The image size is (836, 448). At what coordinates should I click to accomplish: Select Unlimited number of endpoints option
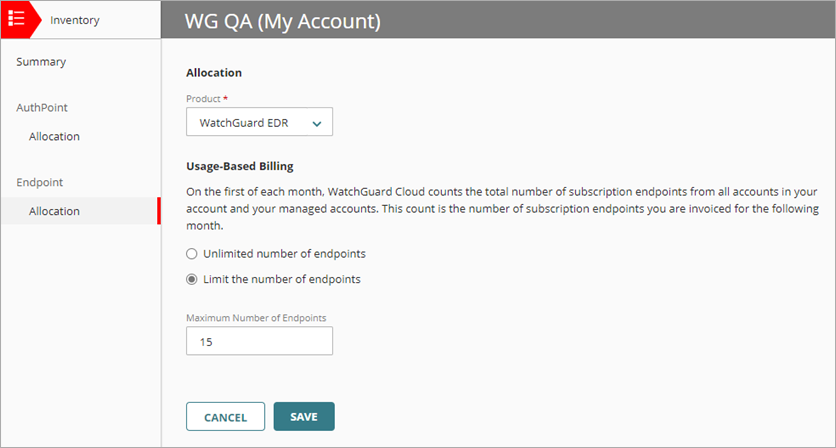(x=192, y=254)
